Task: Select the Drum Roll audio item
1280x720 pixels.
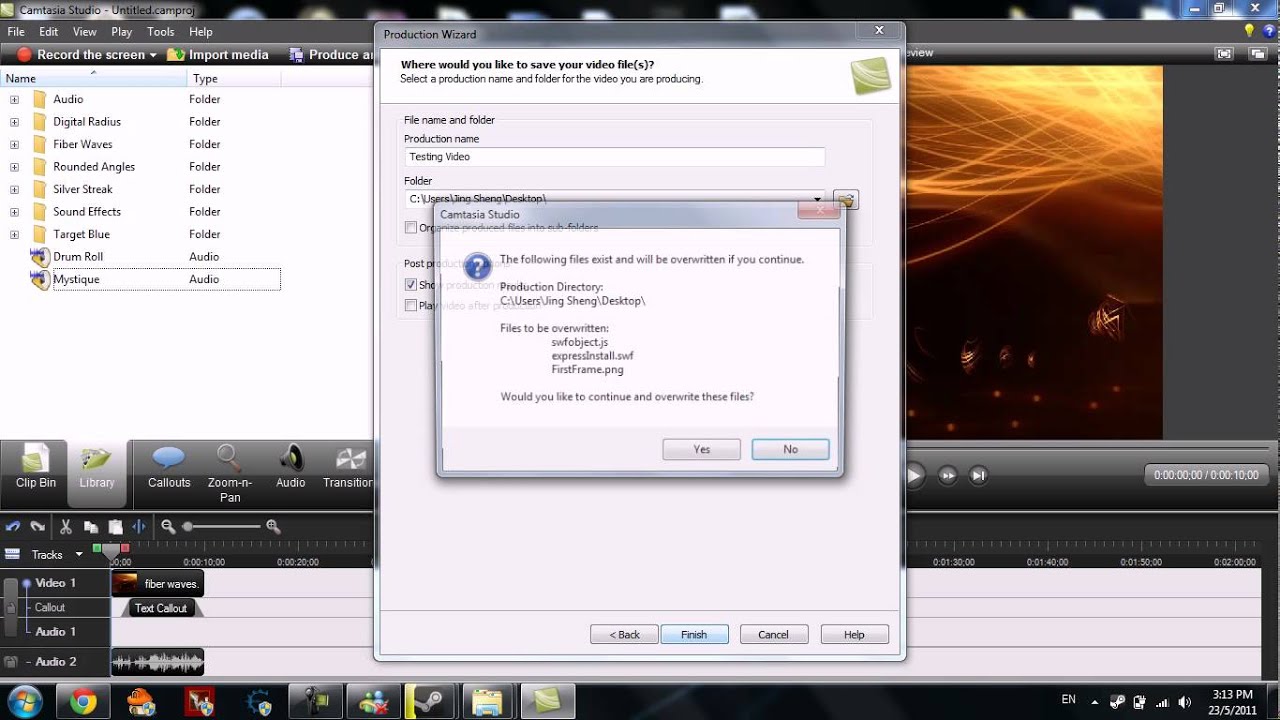Action: [78, 257]
